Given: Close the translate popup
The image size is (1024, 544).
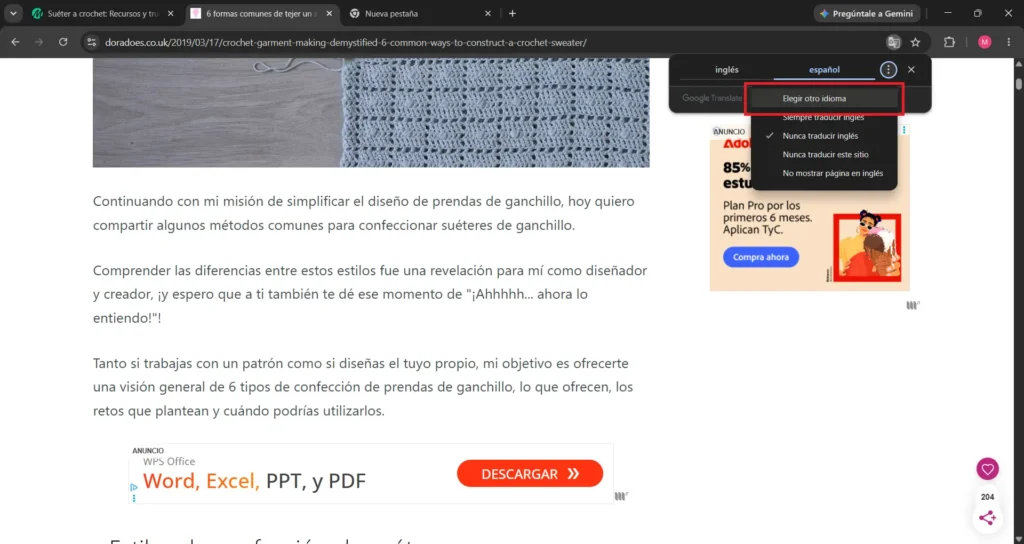Looking at the screenshot, I should click(x=911, y=69).
